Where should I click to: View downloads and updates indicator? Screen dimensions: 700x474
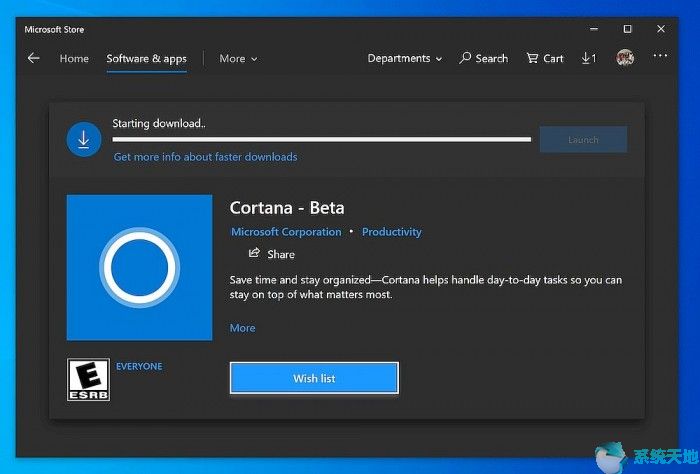(x=588, y=58)
